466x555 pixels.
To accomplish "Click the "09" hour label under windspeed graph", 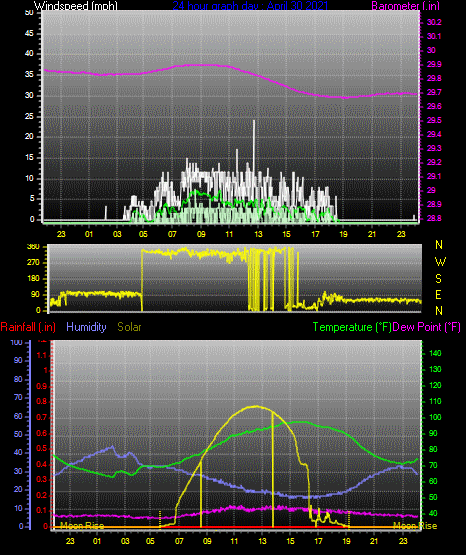I will 201,234.
